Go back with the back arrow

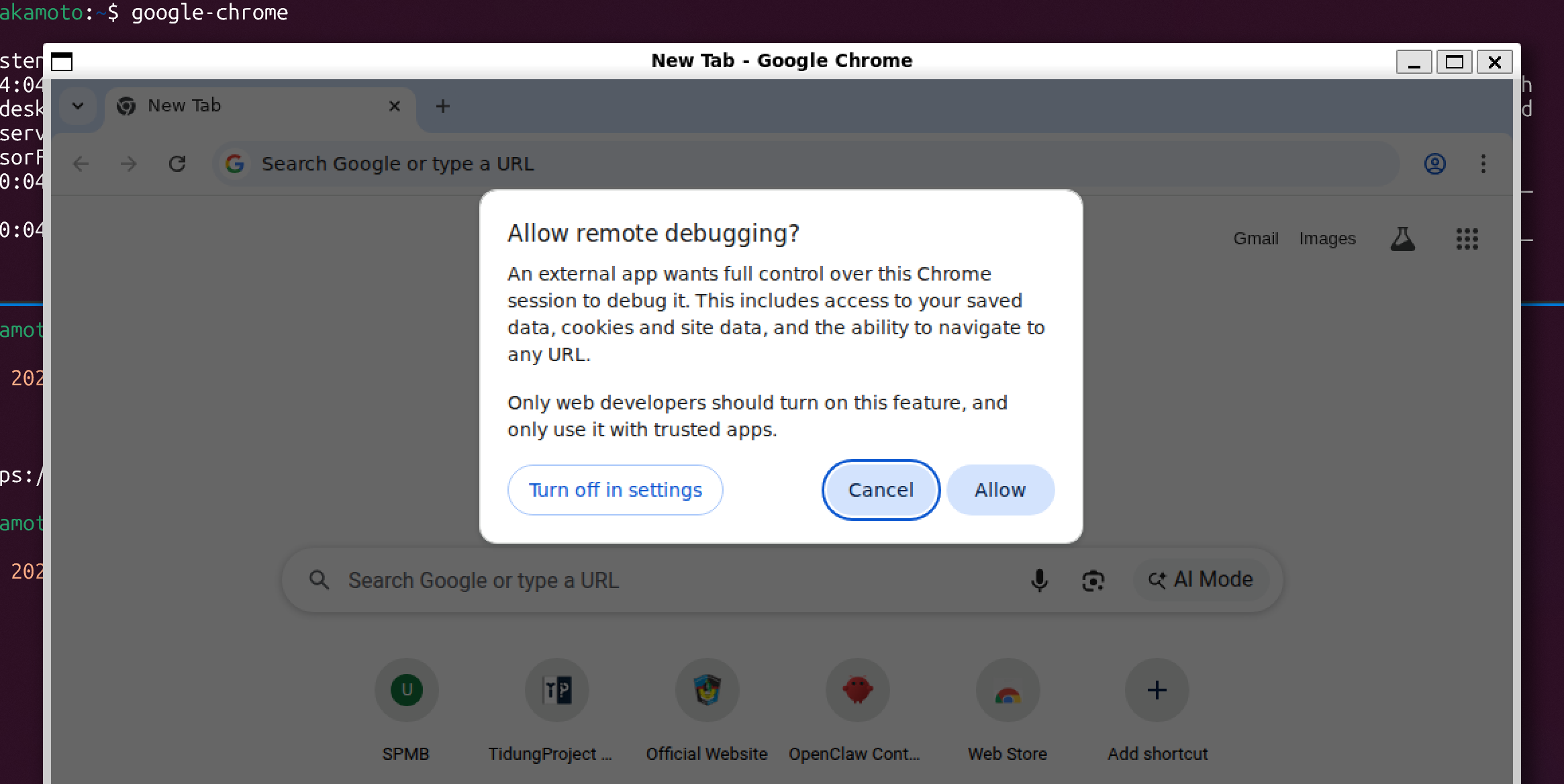(81, 164)
